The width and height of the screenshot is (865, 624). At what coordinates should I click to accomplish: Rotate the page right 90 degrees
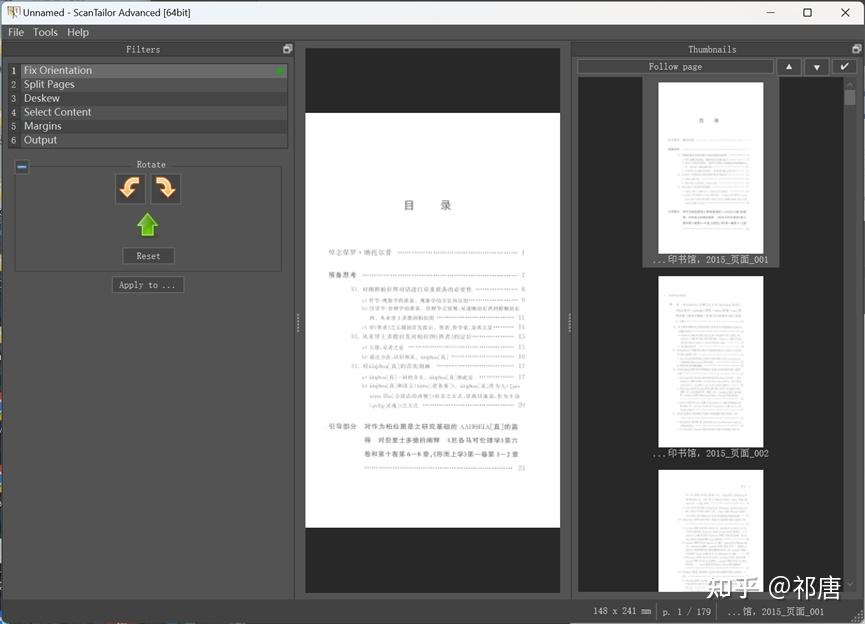pos(165,188)
